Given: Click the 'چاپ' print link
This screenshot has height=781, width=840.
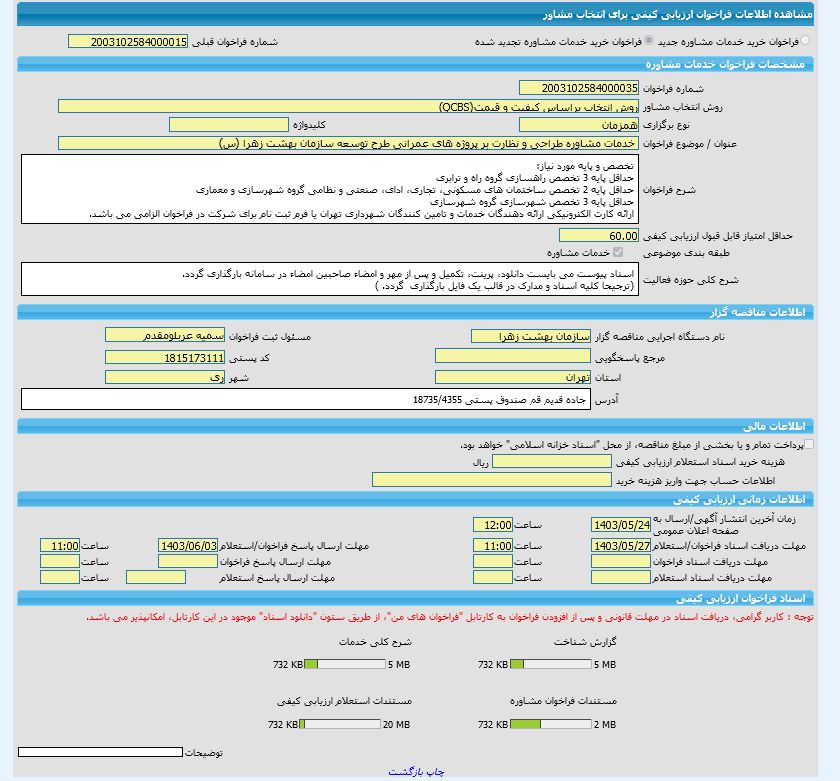Looking at the screenshot, I should (x=435, y=772).
